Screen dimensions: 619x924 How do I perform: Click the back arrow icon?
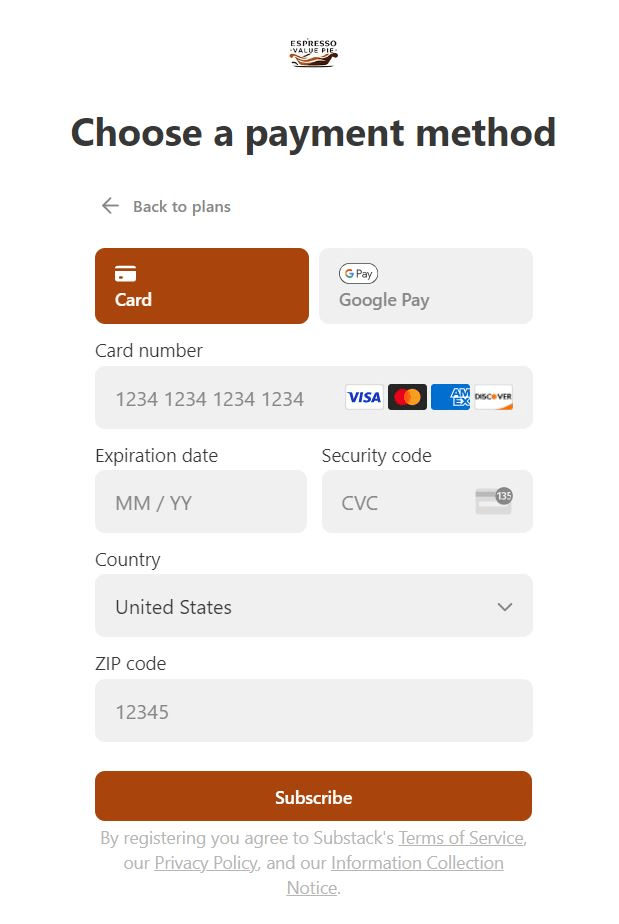click(x=110, y=206)
